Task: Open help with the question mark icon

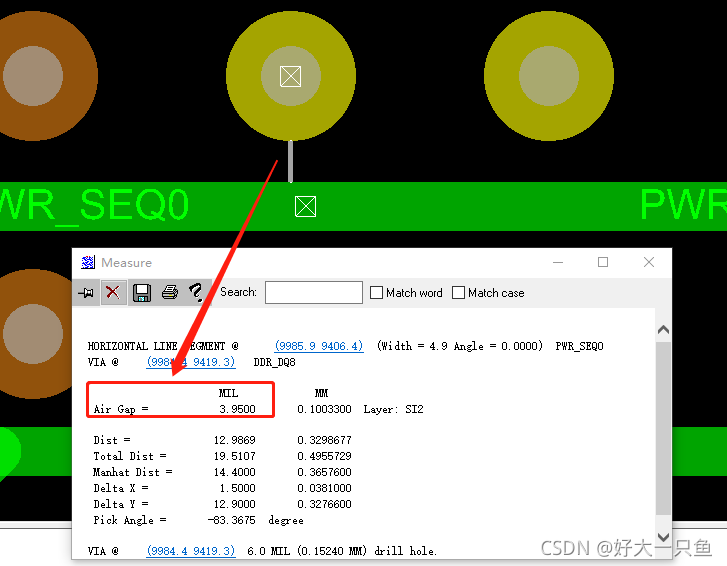Action: click(x=196, y=292)
